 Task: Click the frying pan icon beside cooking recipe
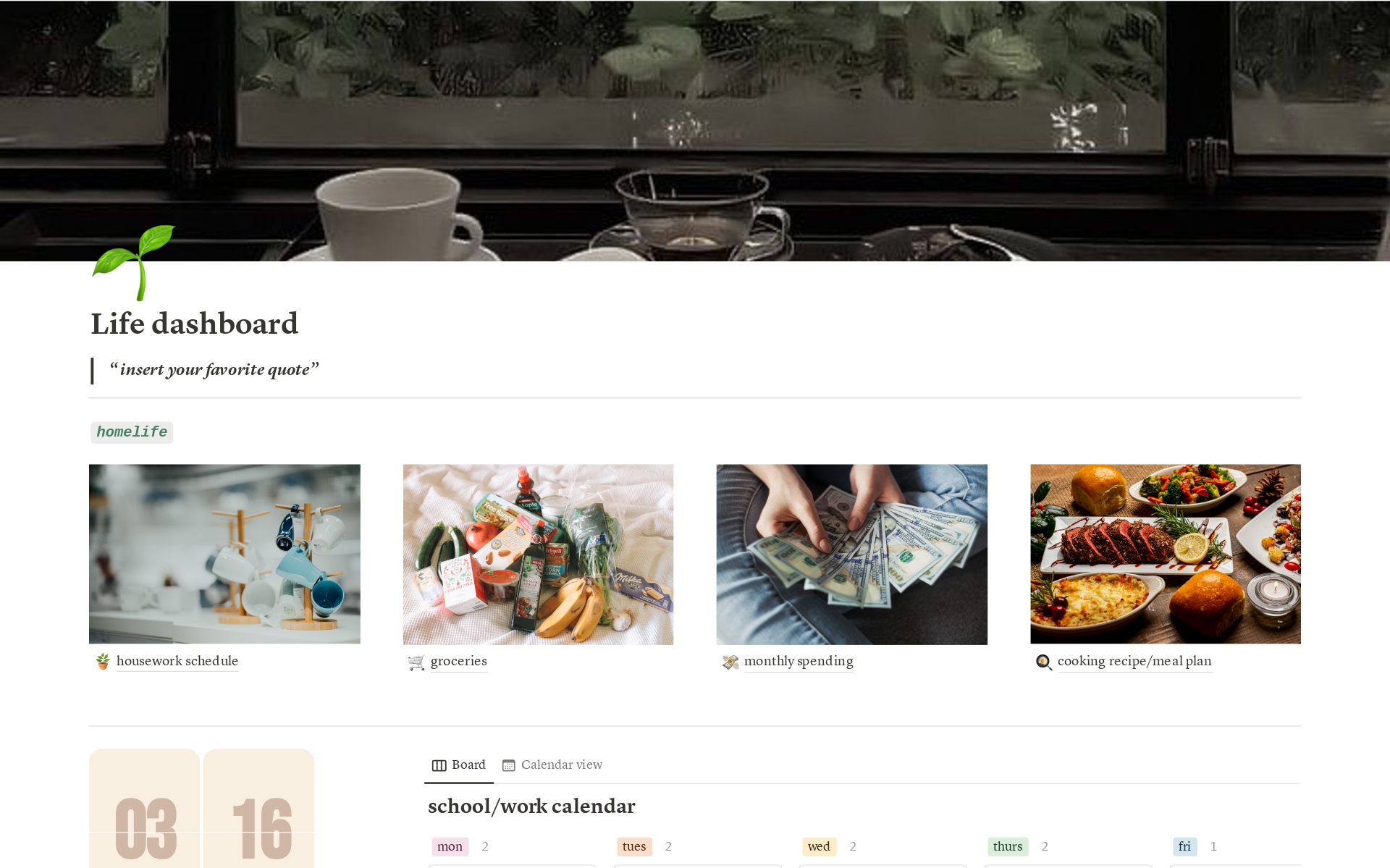point(1044,662)
